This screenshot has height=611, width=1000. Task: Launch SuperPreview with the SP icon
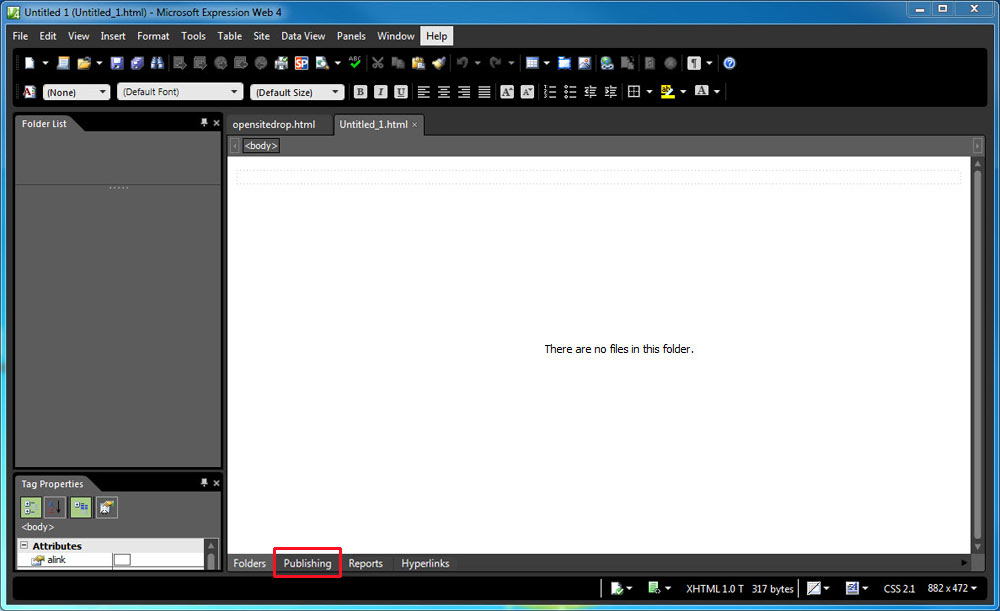click(302, 63)
